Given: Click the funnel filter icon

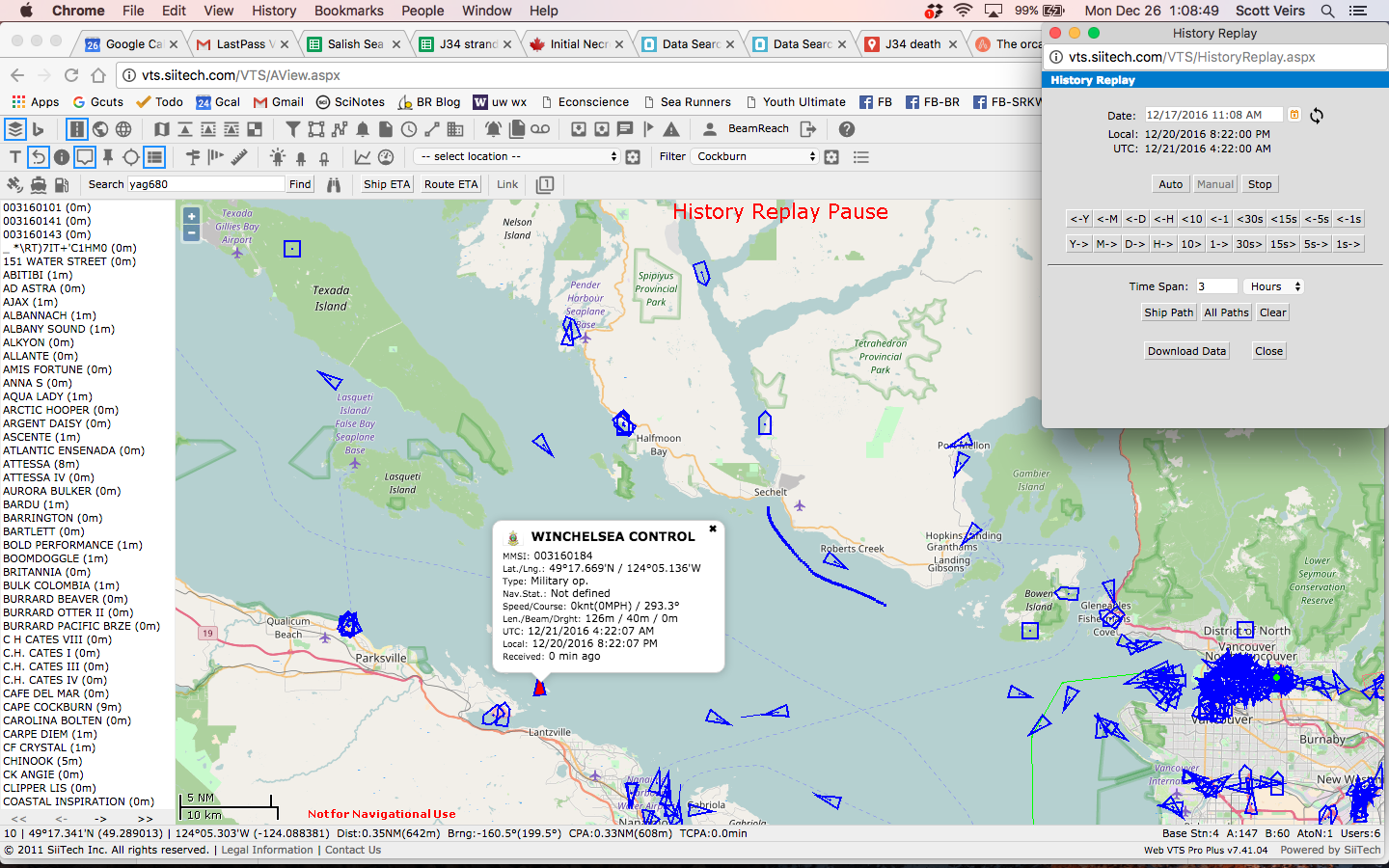Looking at the screenshot, I should tap(293, 128).
